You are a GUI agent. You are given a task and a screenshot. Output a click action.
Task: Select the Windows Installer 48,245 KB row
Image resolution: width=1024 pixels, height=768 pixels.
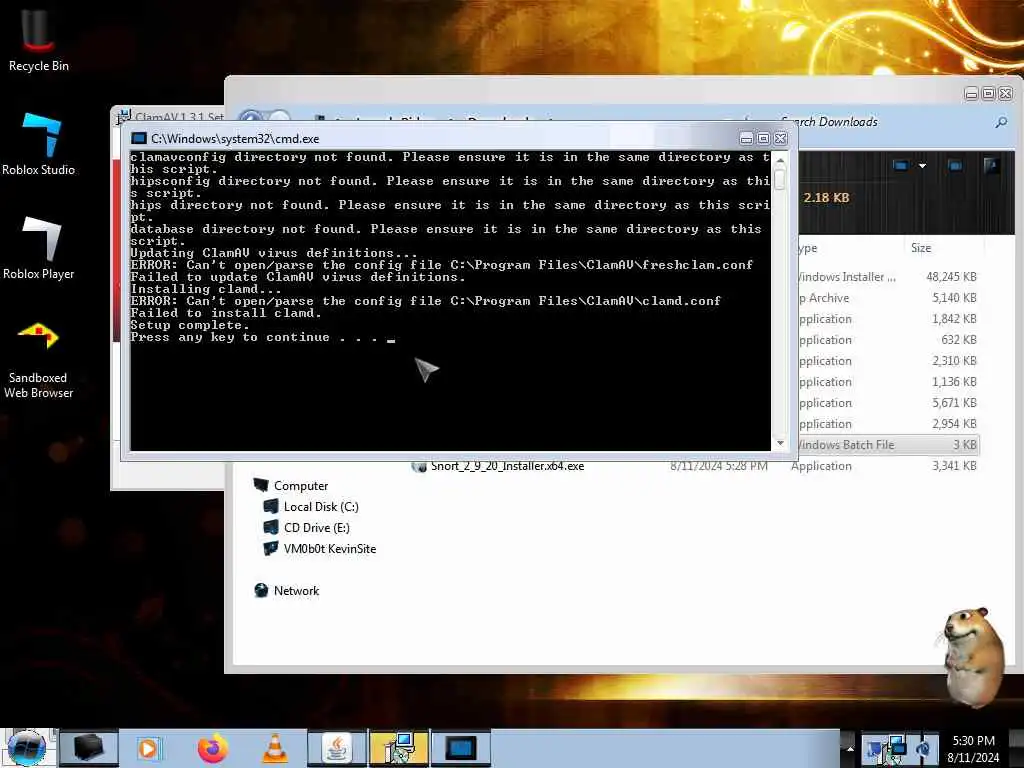[888, 277]
